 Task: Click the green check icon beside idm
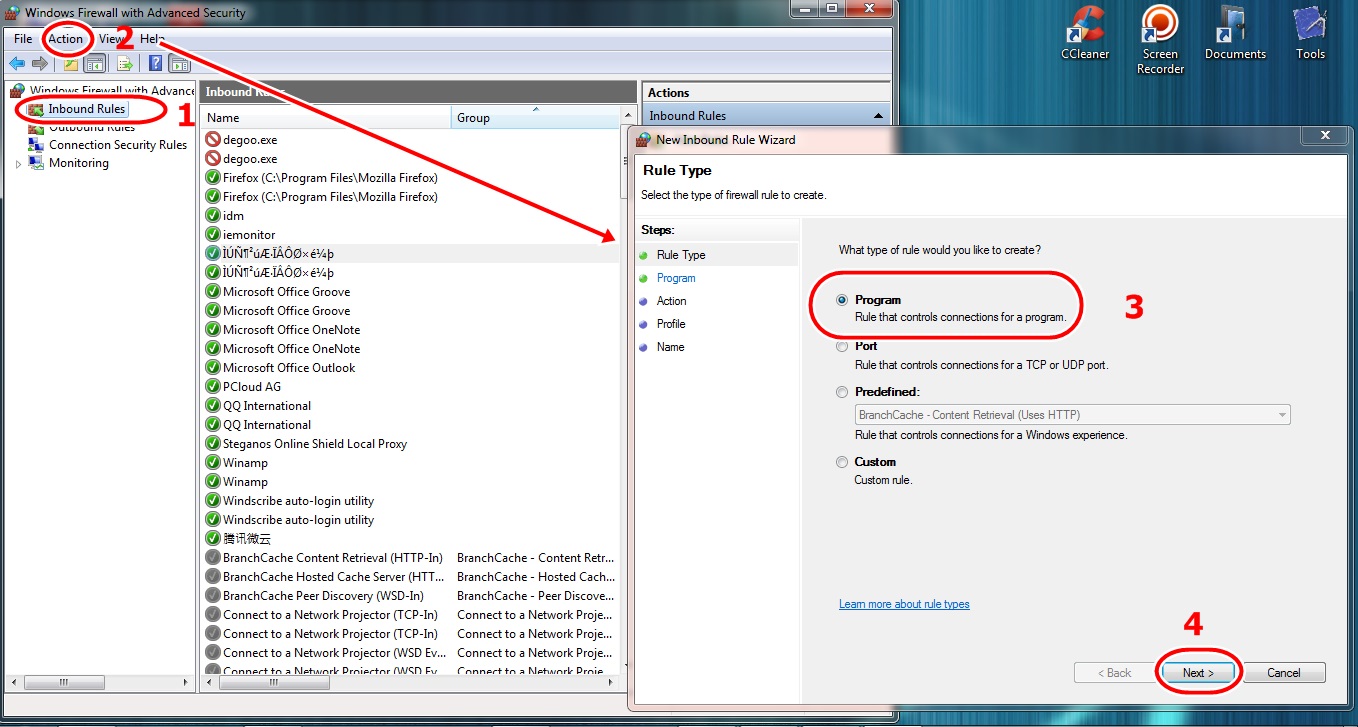point(212,216)
